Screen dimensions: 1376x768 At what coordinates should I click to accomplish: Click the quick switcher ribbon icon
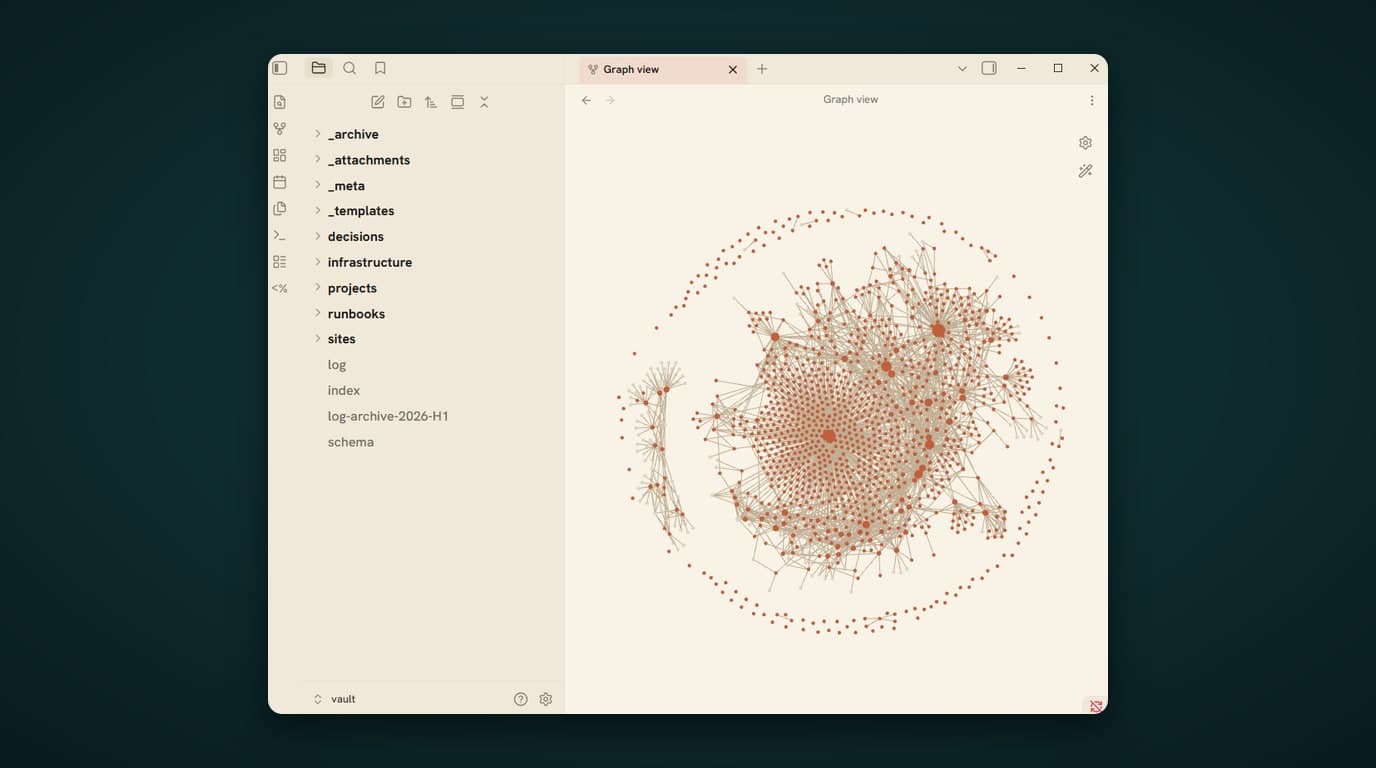pos(280,102)
